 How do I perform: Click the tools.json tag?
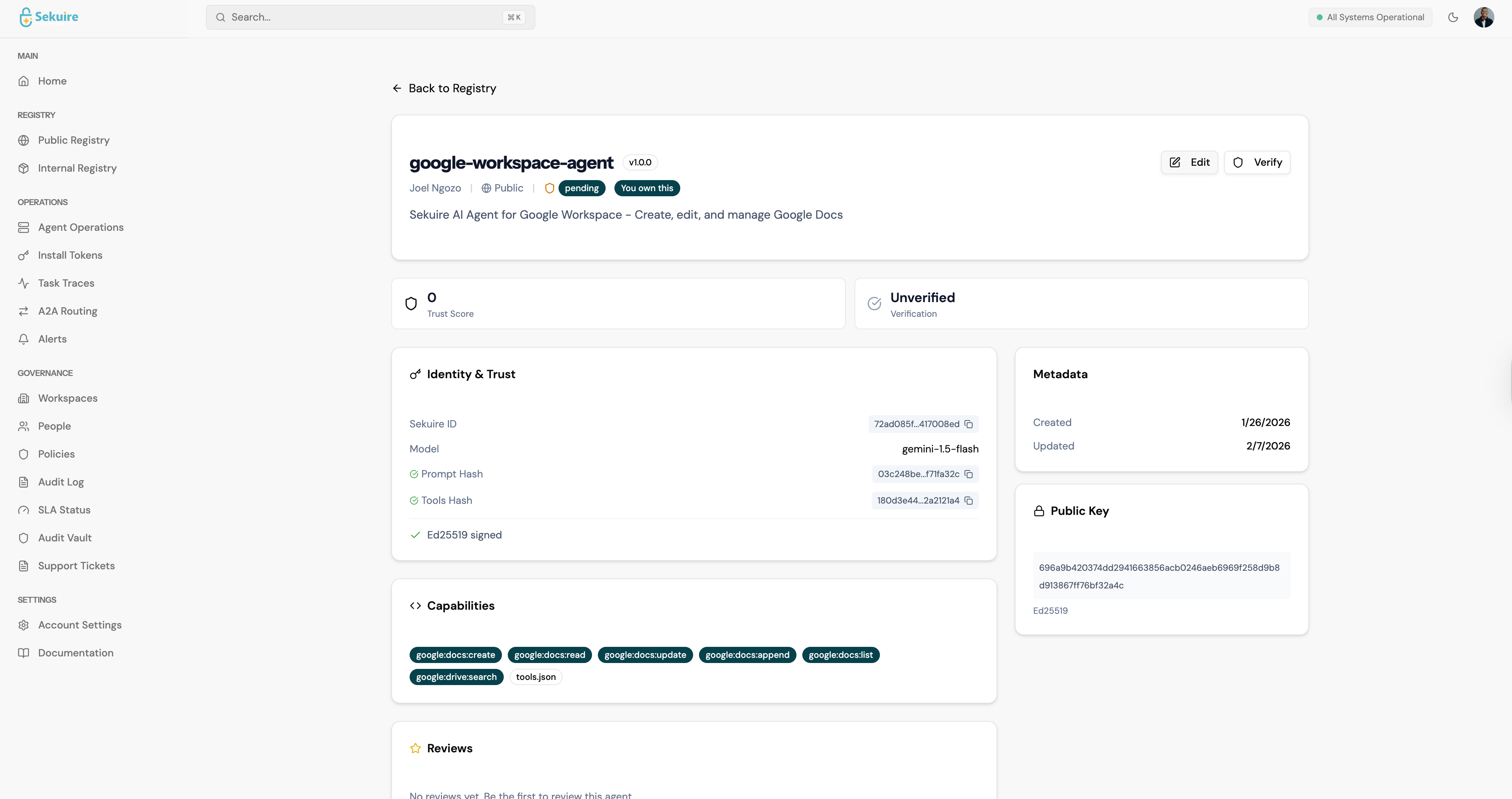pyautogui.click(x=535, y=677)
